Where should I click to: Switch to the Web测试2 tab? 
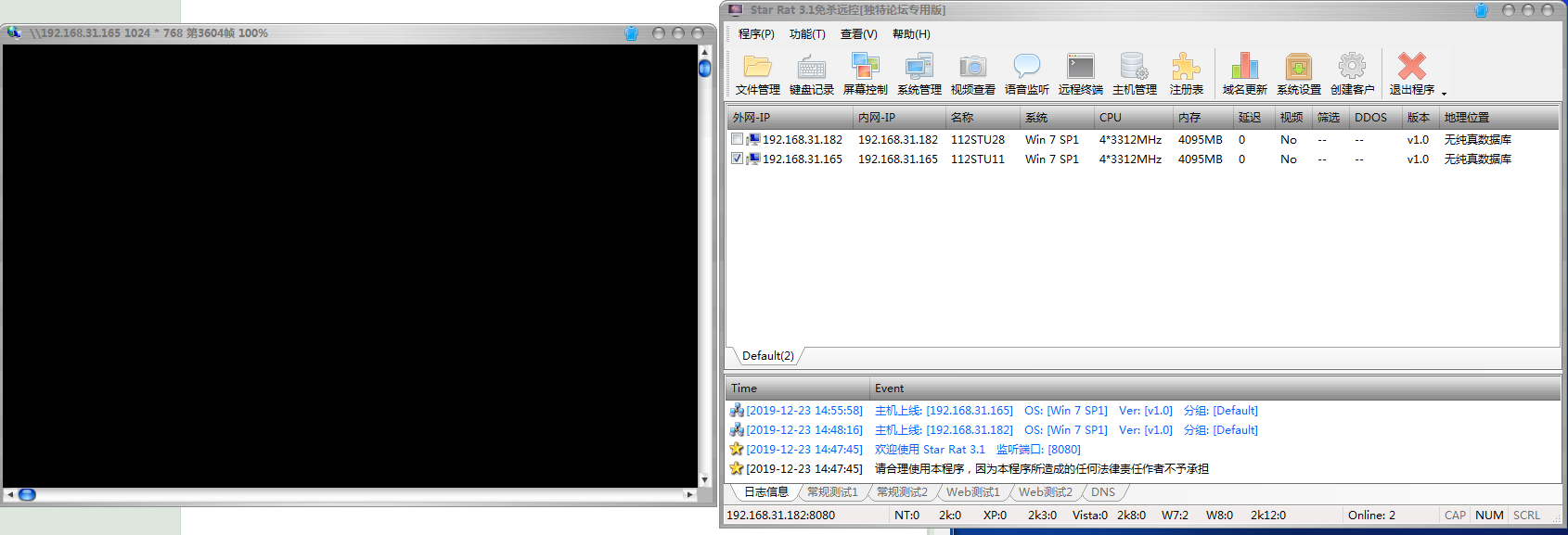tap(1046, 492)
